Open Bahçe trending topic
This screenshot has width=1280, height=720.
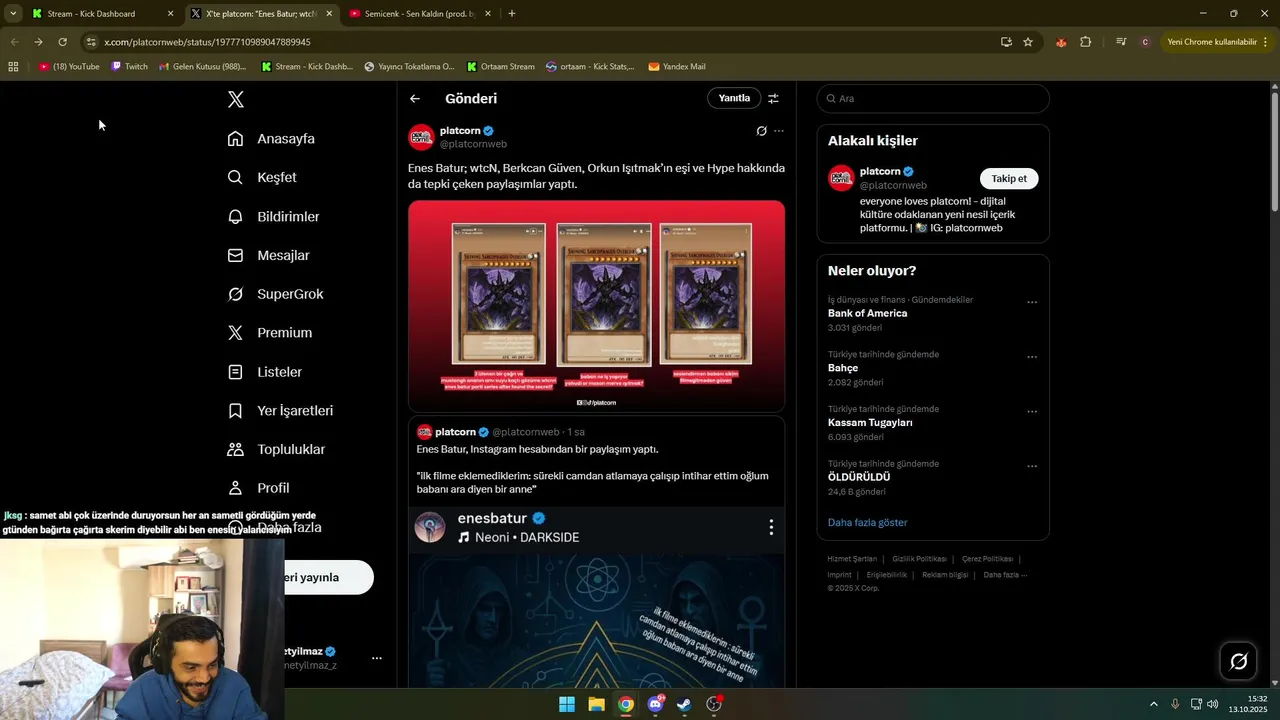click(x=843, y=368)
